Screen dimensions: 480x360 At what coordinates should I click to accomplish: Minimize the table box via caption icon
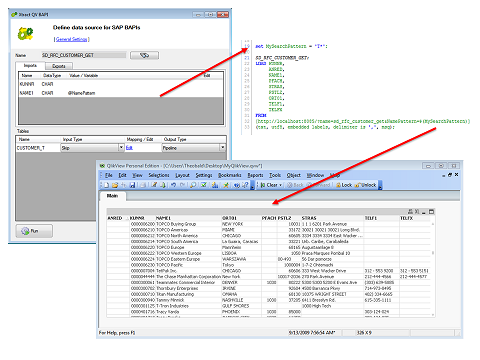(424, 212)
